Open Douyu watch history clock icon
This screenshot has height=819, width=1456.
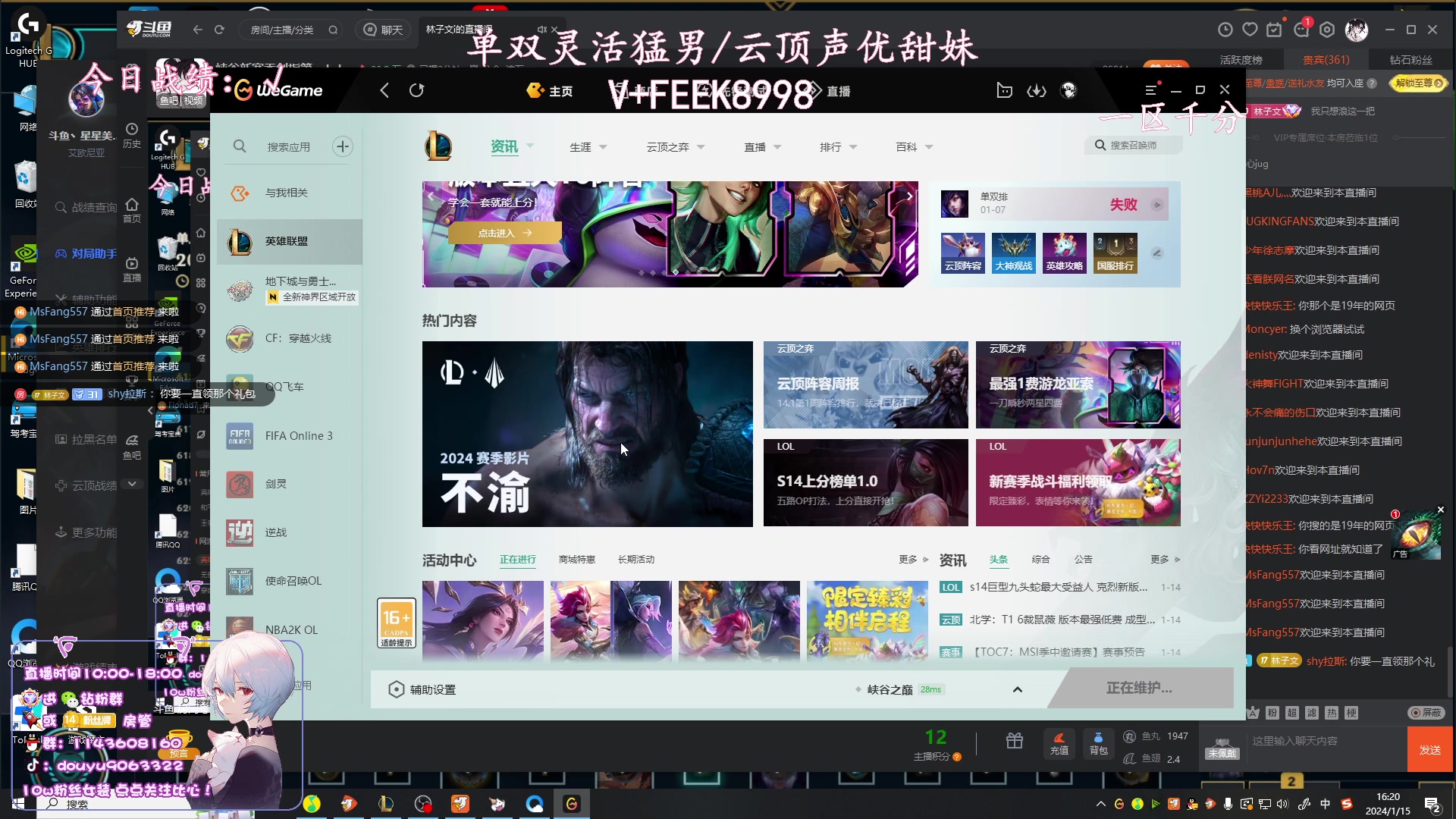tap(1225, 30)
